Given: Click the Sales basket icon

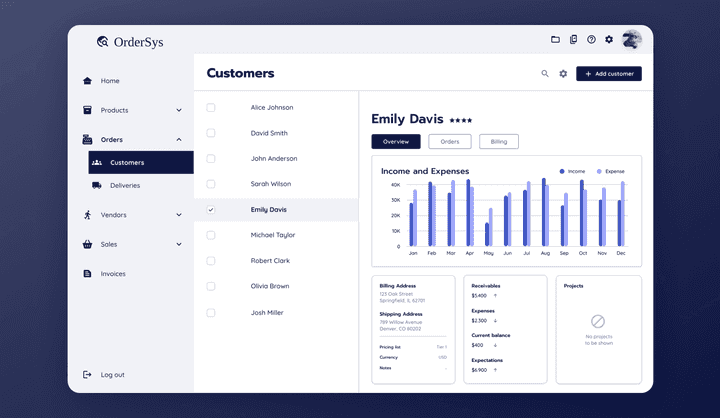Looking at the screenshot, I should [x=87, y=244].
